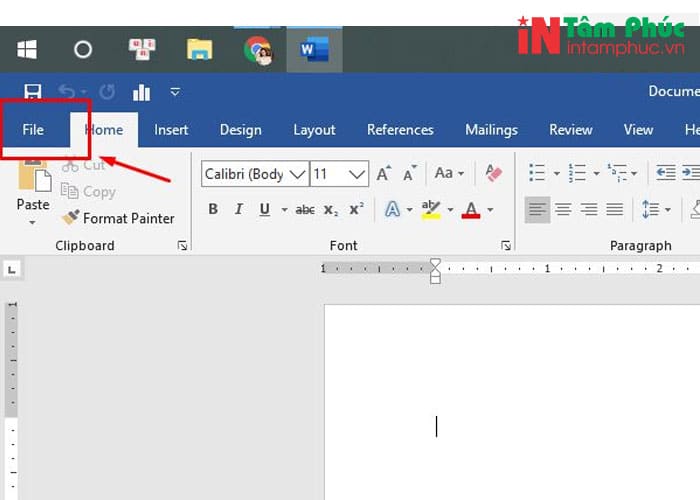Screen dimensions: 700x500
Task: Expand Line Spacing dropdown arrow
Action: [x=668, y=209]
